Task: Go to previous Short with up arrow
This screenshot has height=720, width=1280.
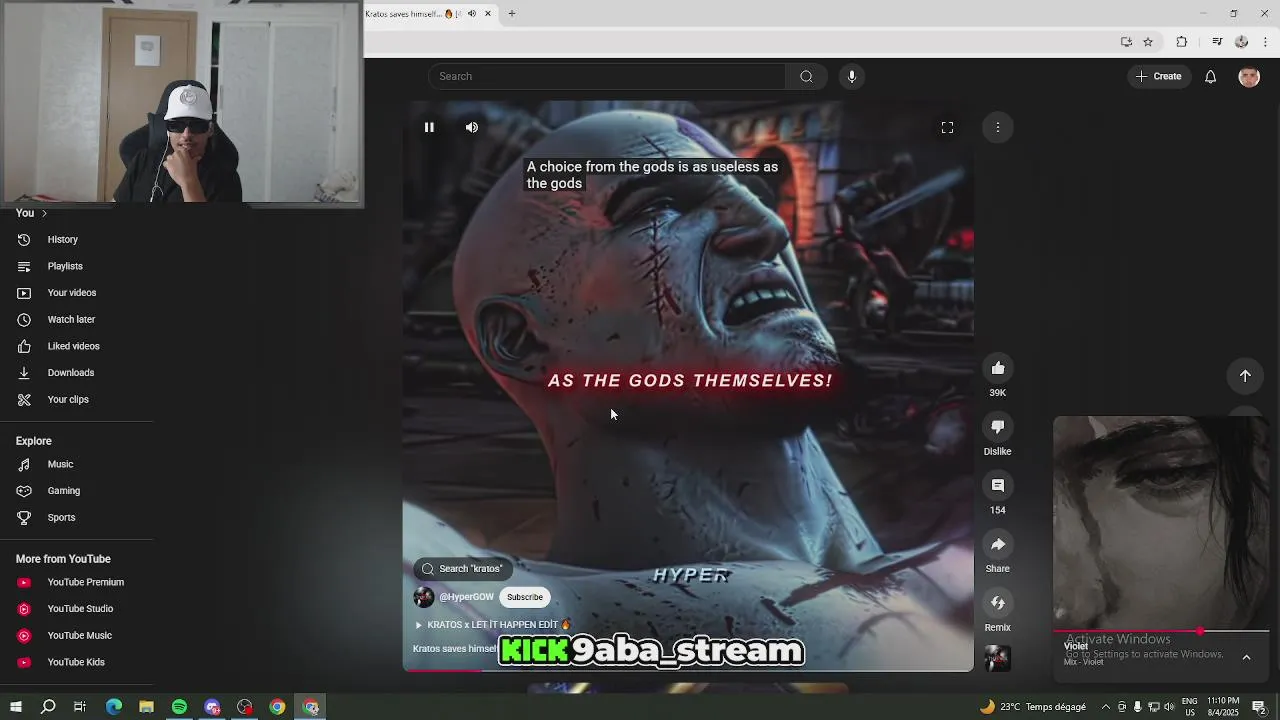Action: (x=1245, y=375)
